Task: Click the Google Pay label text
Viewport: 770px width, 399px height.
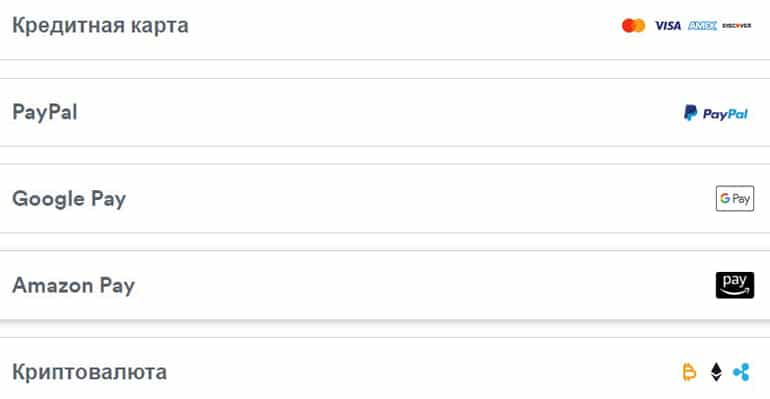Action: coord(69,199)
